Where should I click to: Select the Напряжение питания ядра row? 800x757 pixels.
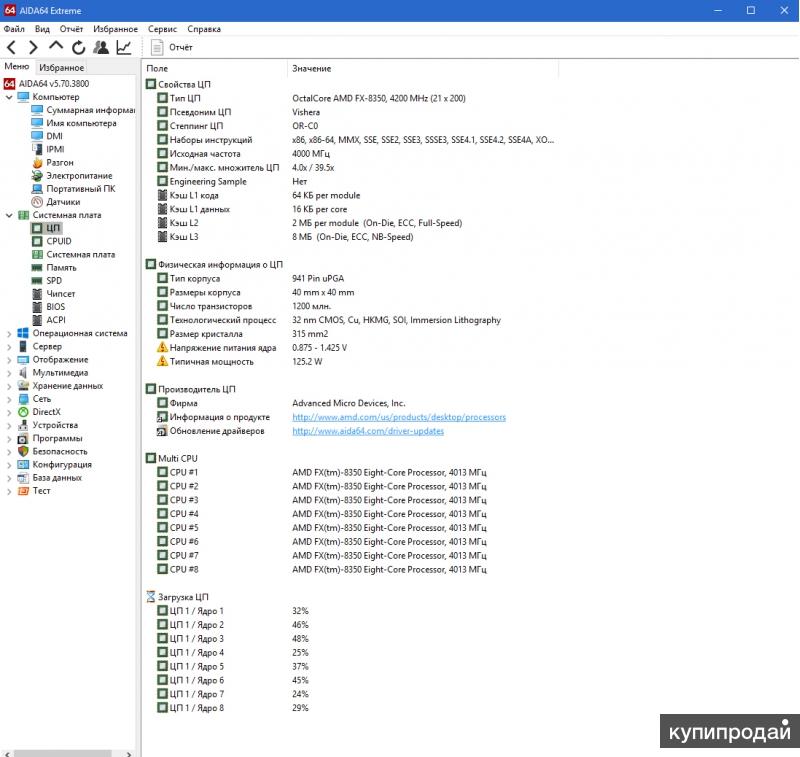[252, 348]
